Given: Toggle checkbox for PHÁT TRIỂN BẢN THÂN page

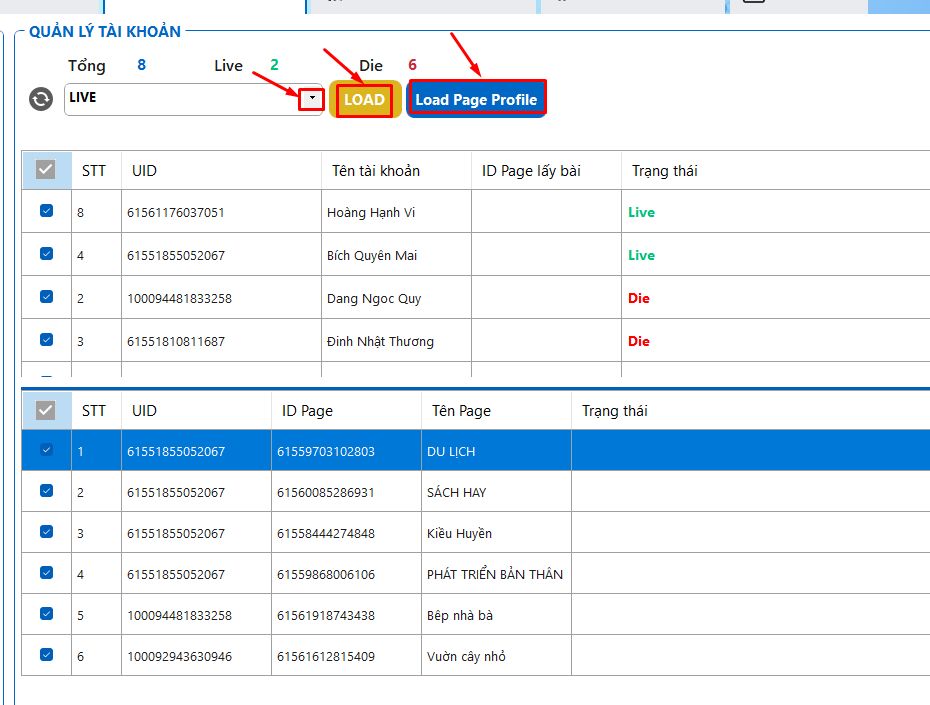Looking at the screenshot, I should click(x=46, y=572).
